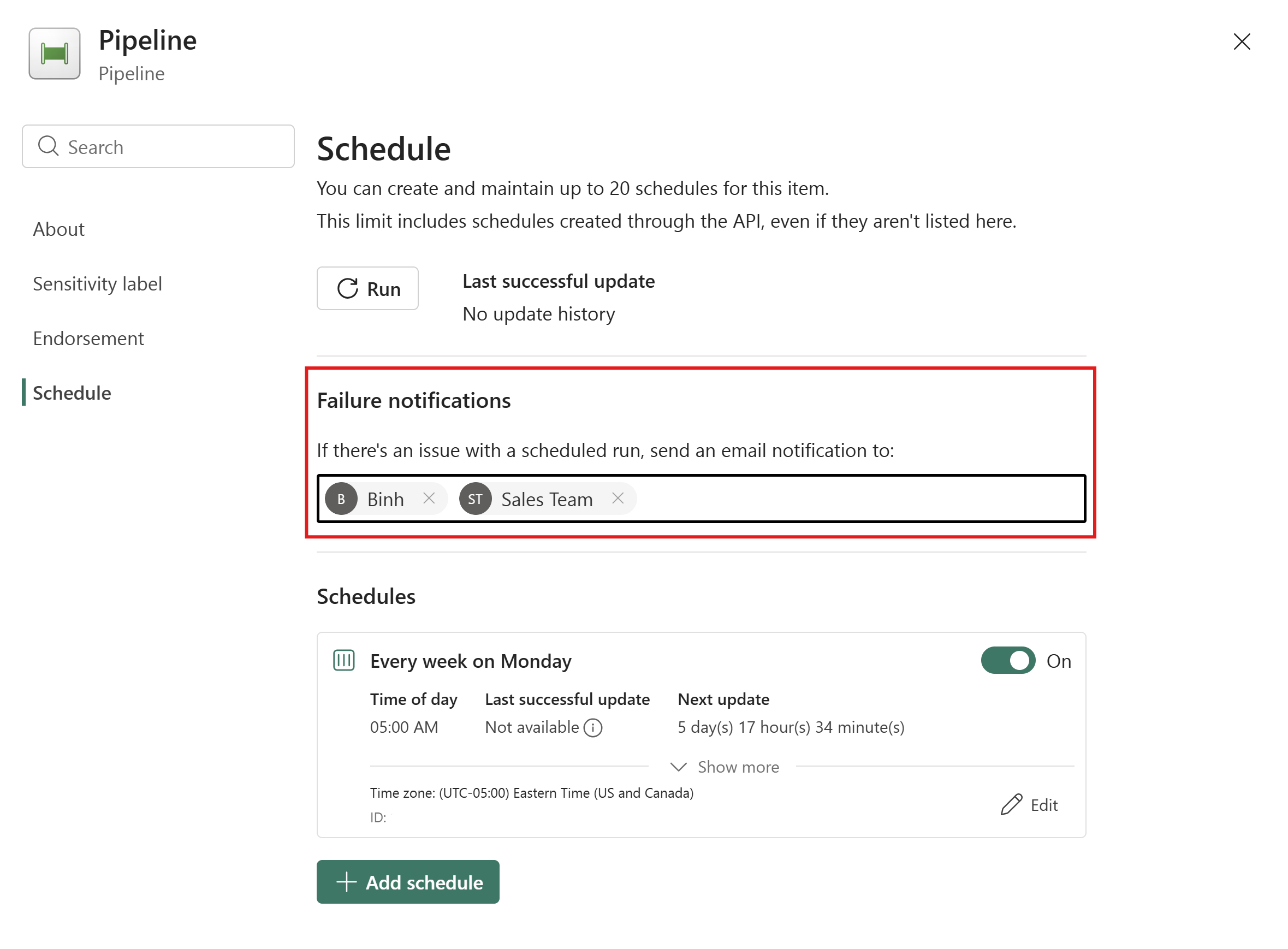Screen dimensions: 1288x949
Task: Select the Schedule section in sidebar
Action: tap(72, 393)
